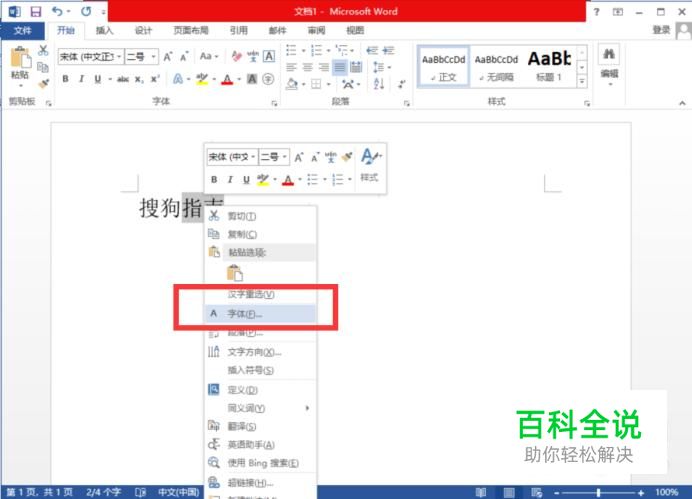Expand the font dialog launcher in ribbon
Image resolution: width=692 pixels, height=499 pixels.
274,103
